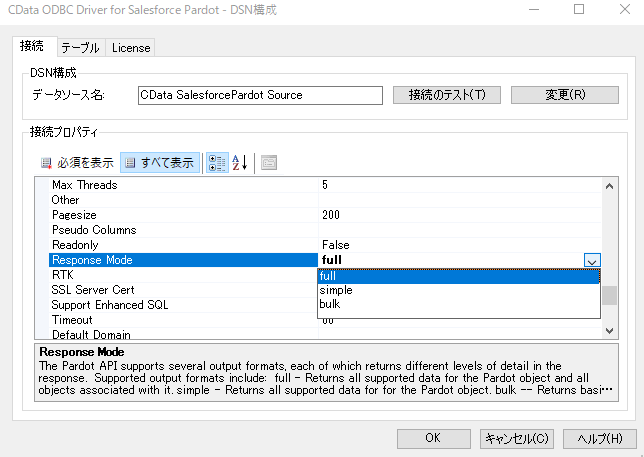Click the property grid scrollbar thumb
Viewport: 644px width, 457px height.
click(610, 295)
